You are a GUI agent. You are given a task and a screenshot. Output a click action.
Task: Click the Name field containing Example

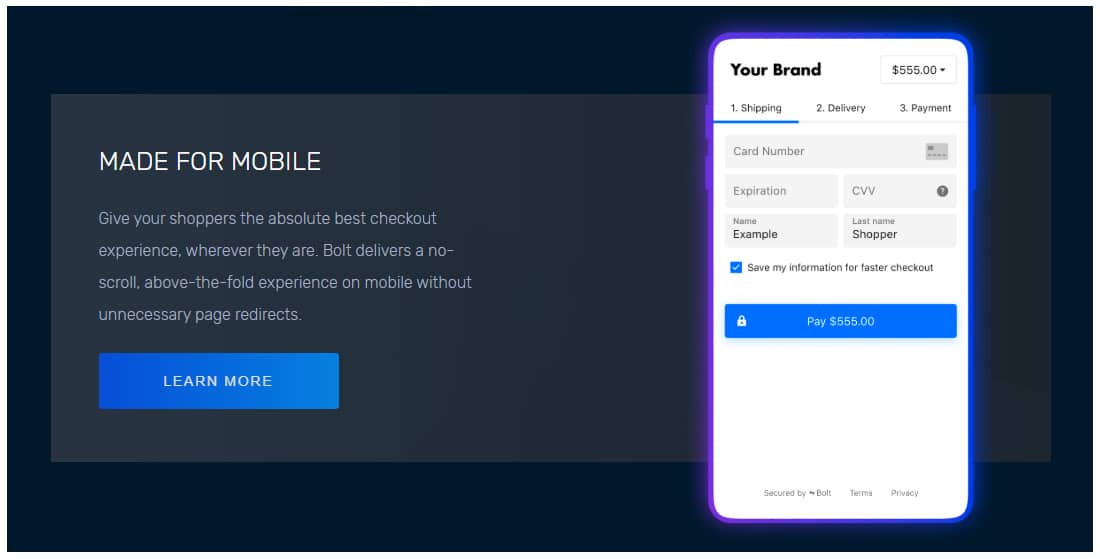click(780, 231)
